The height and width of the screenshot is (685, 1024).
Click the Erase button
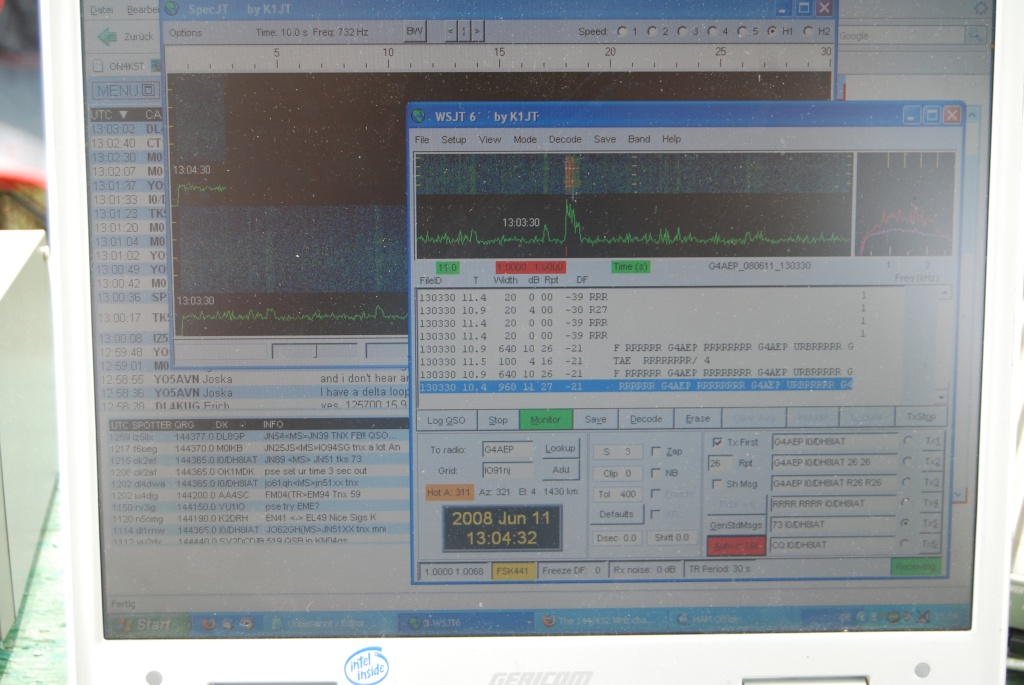click(x=697, y=418)
